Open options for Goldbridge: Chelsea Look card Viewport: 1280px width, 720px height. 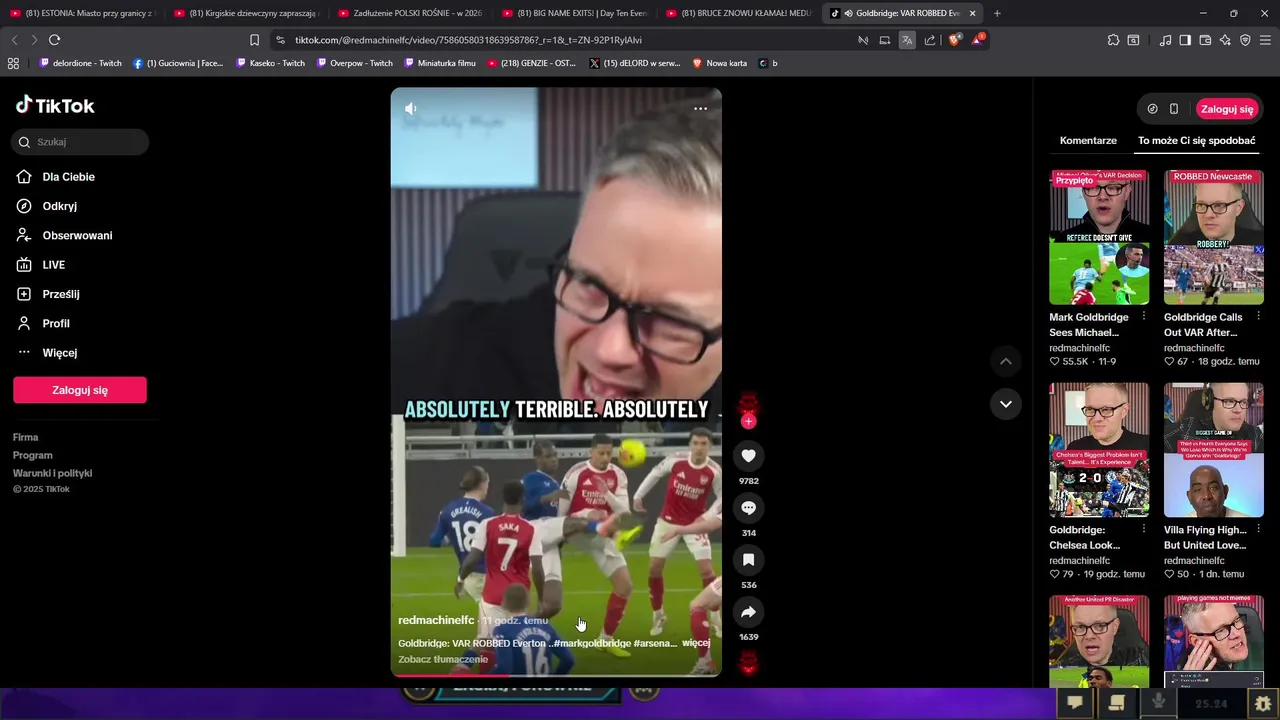[1144, 529]
